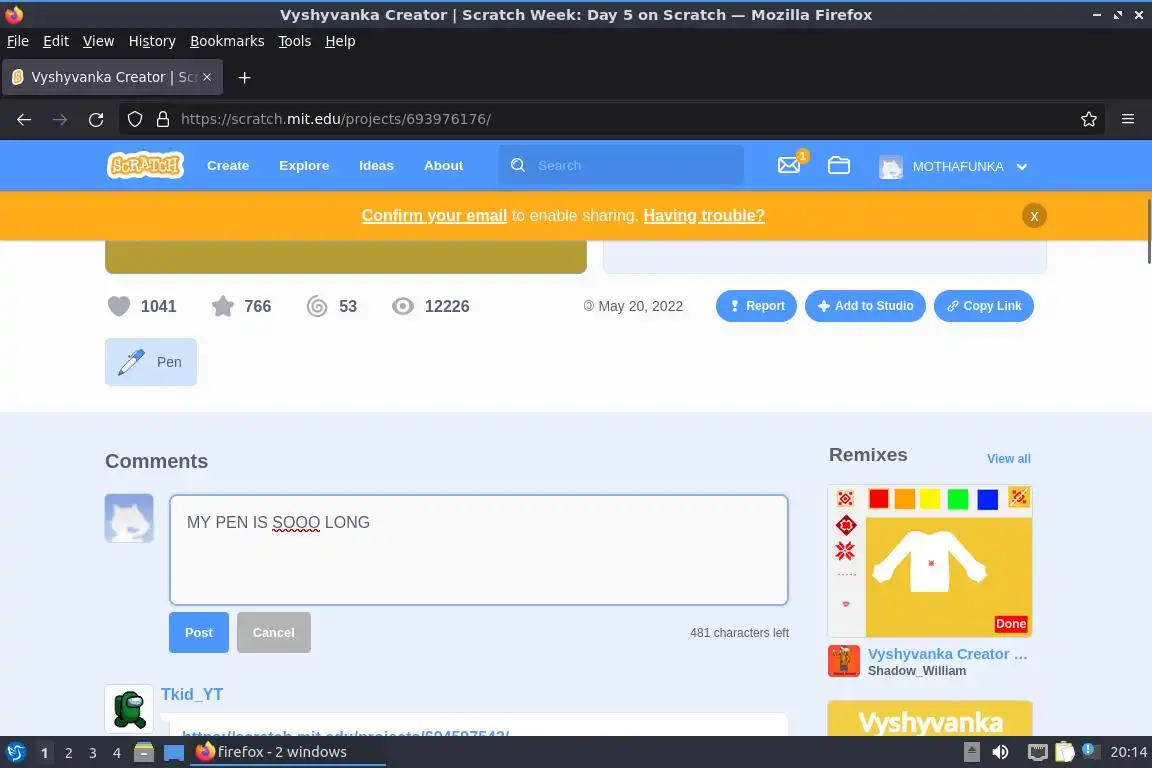Click the Scratch logo
Screen dimensions: 1152x768
145,165
